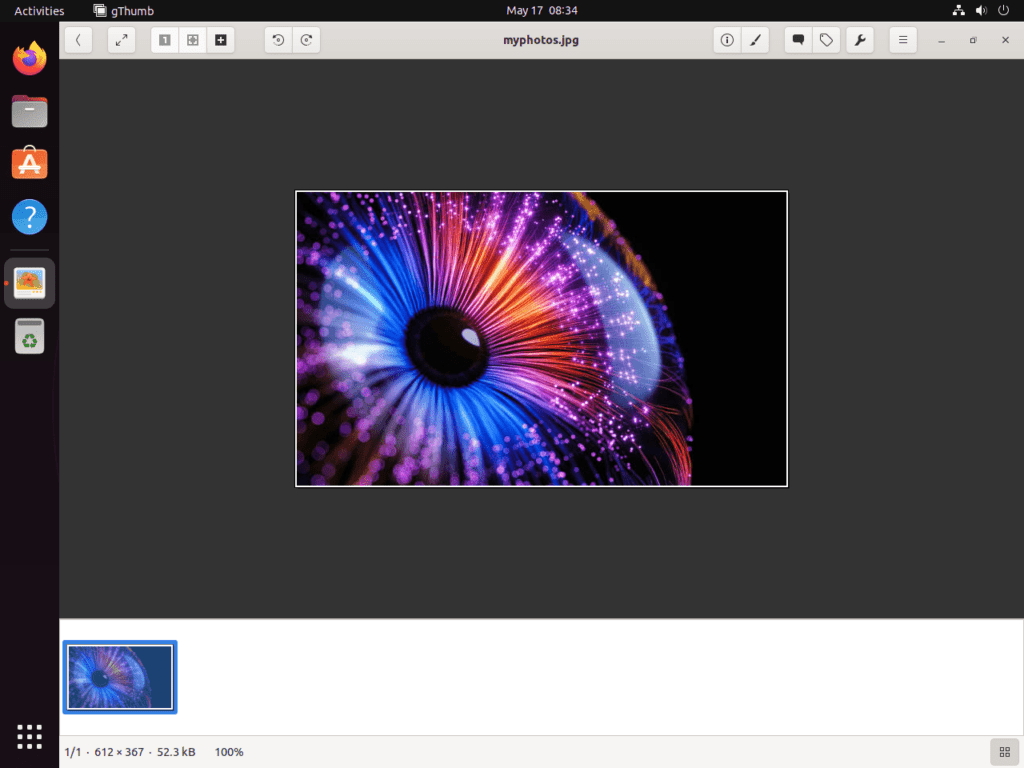
Task: Select the myphotos.jpg thumbnail
Action: coord(119,677)
